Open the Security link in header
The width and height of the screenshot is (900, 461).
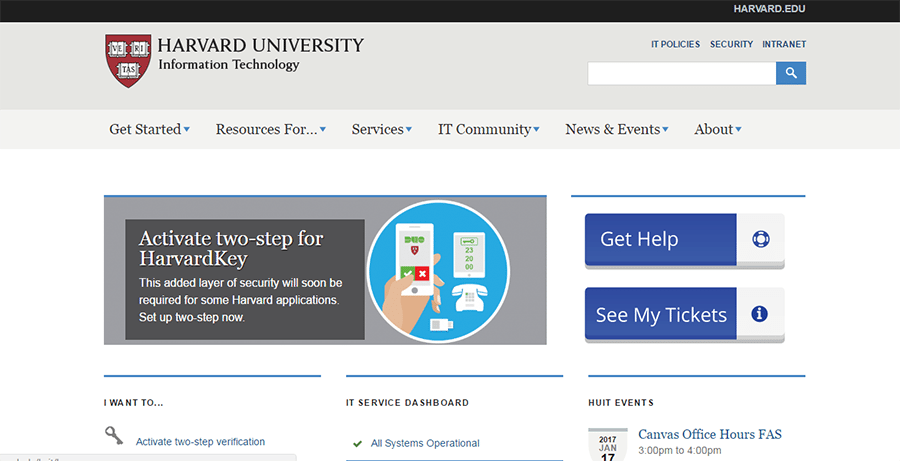731,44
